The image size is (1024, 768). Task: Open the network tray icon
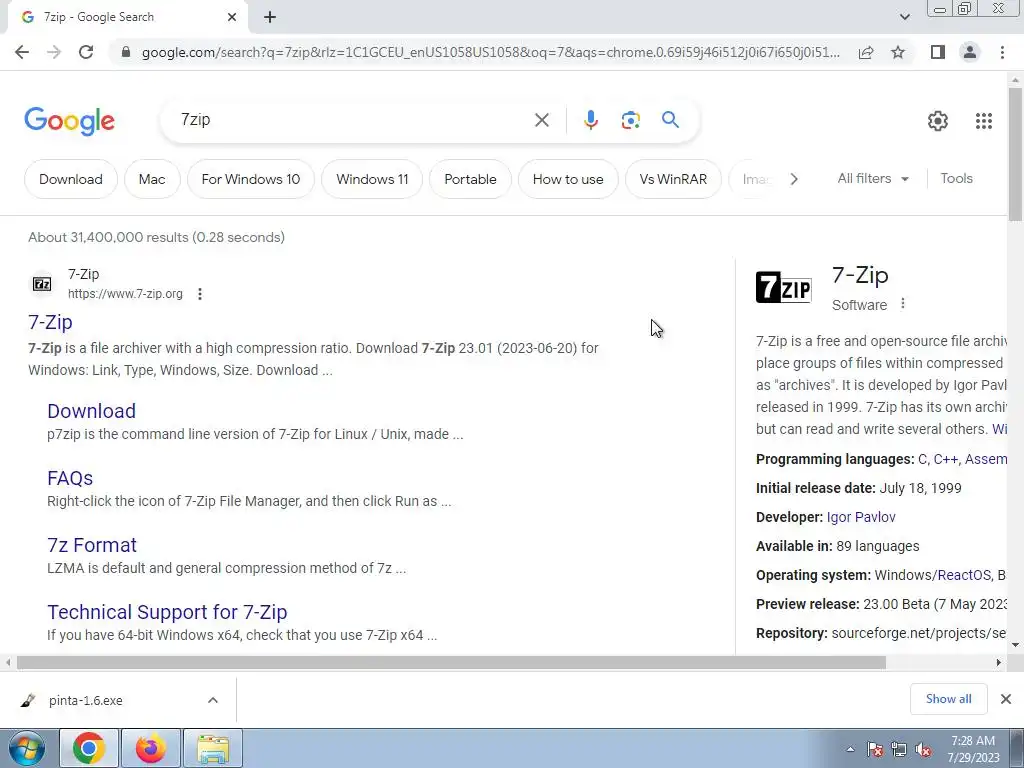pyautogui.click(x=899, y=750)
